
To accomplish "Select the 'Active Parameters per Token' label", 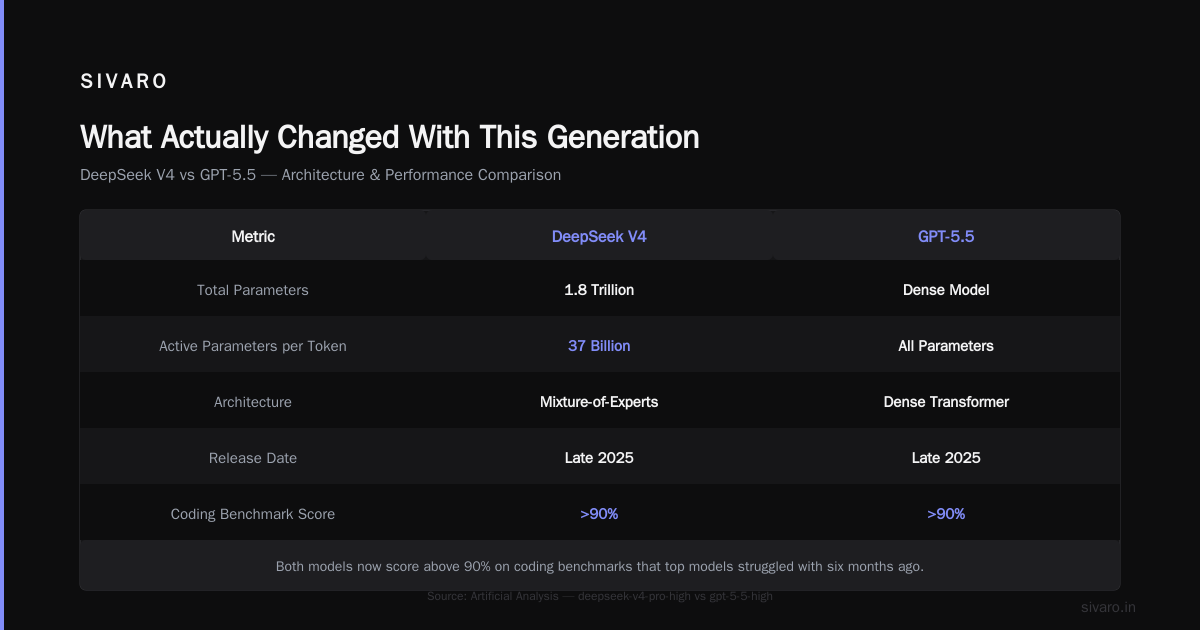I will [253, 346].
